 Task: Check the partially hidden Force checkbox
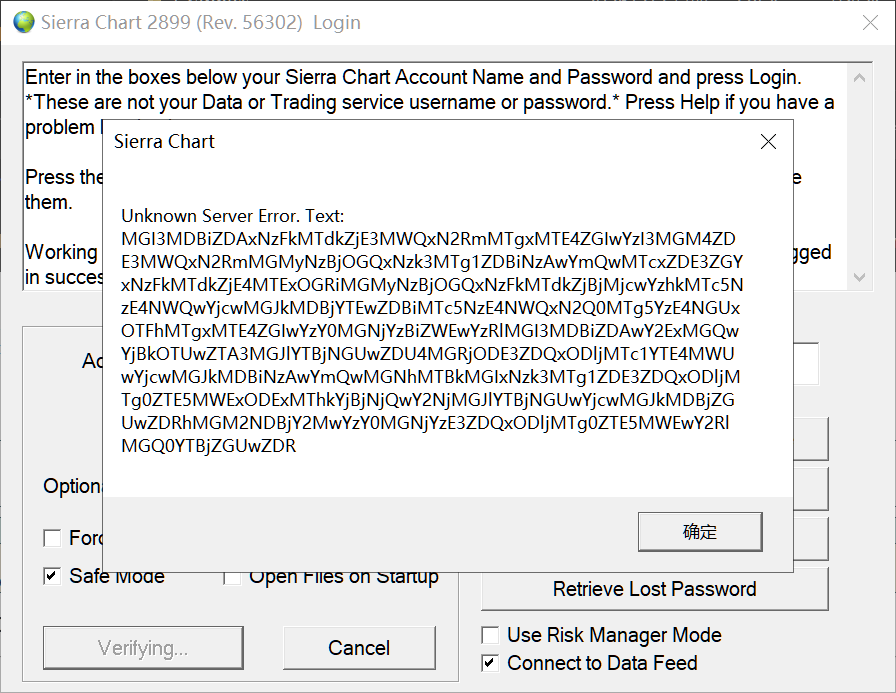point(52,538)
